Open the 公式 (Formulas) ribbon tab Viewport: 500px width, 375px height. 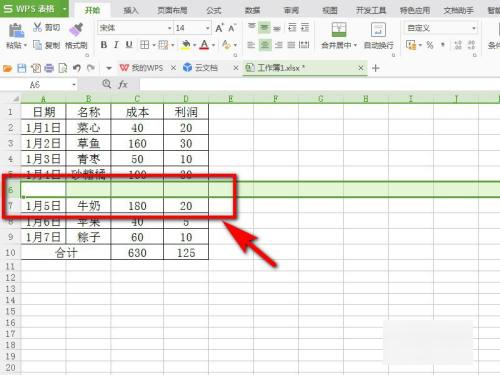click(214, 10)
